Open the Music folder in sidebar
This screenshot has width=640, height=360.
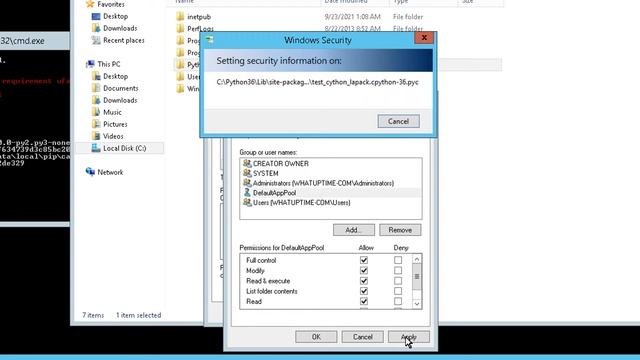[112, 112]
